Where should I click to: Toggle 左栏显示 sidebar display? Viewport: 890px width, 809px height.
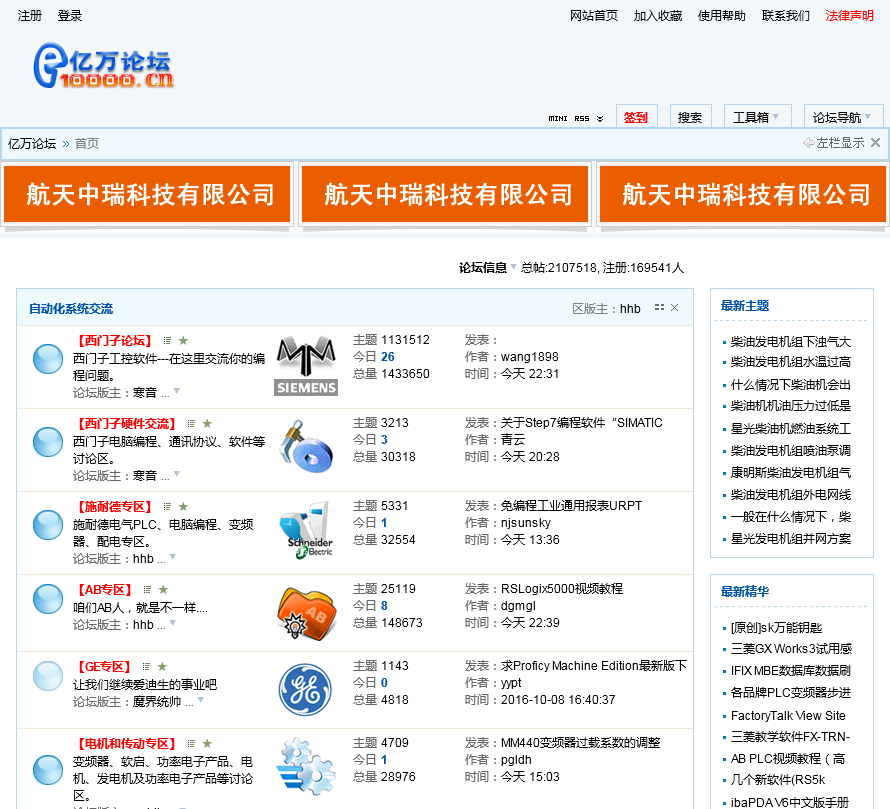tap(834, 142)
